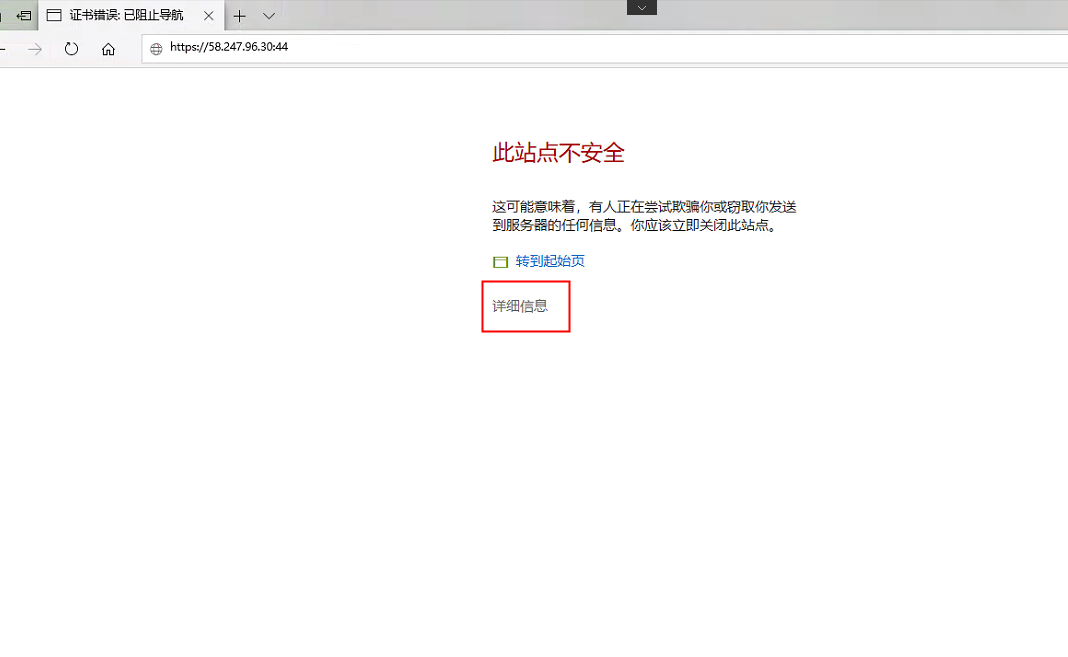The image size is (1068, 657).
Task: Go back using the back arrow
Action: point(3,48)
